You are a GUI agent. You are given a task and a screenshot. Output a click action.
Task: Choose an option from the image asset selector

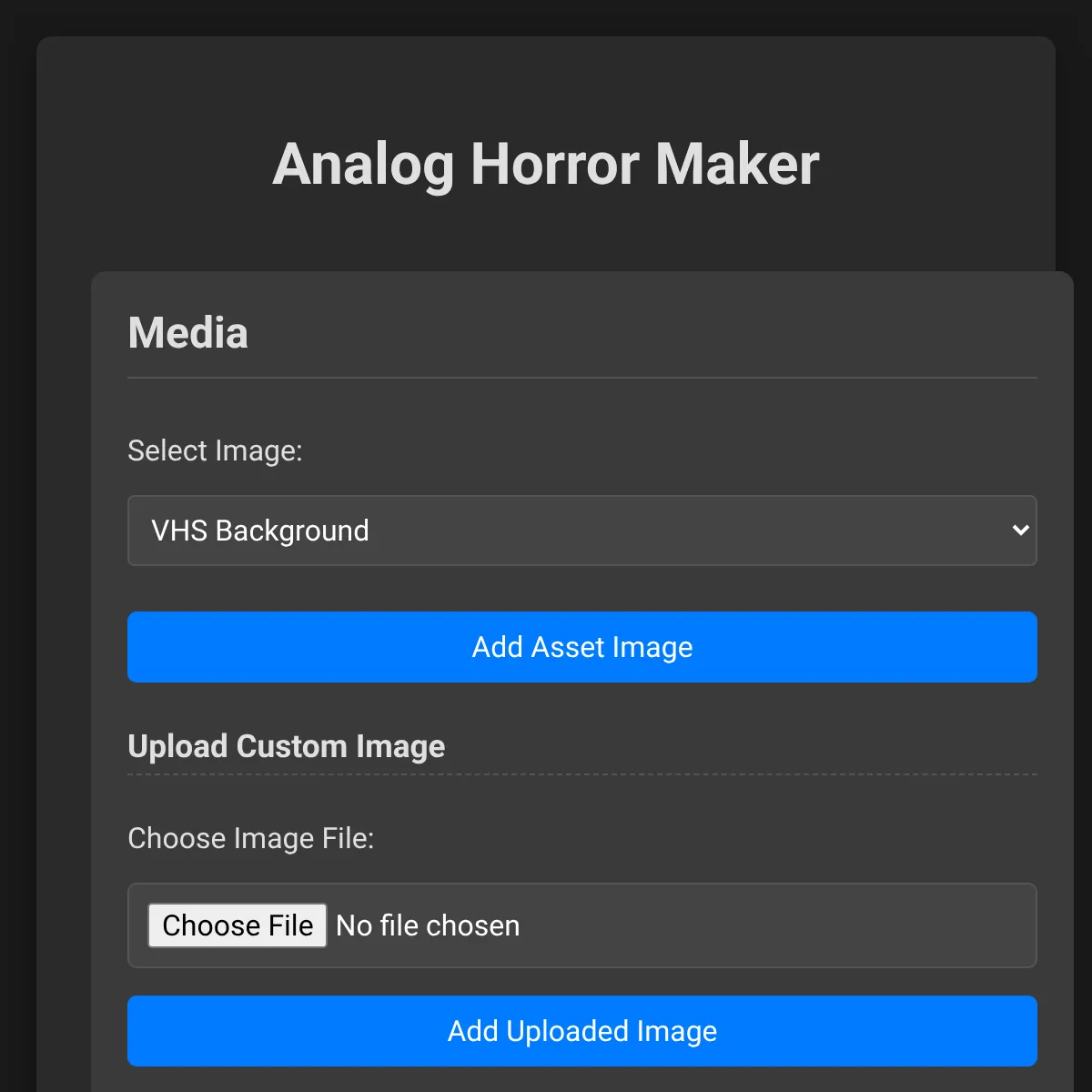coord(582,531)
